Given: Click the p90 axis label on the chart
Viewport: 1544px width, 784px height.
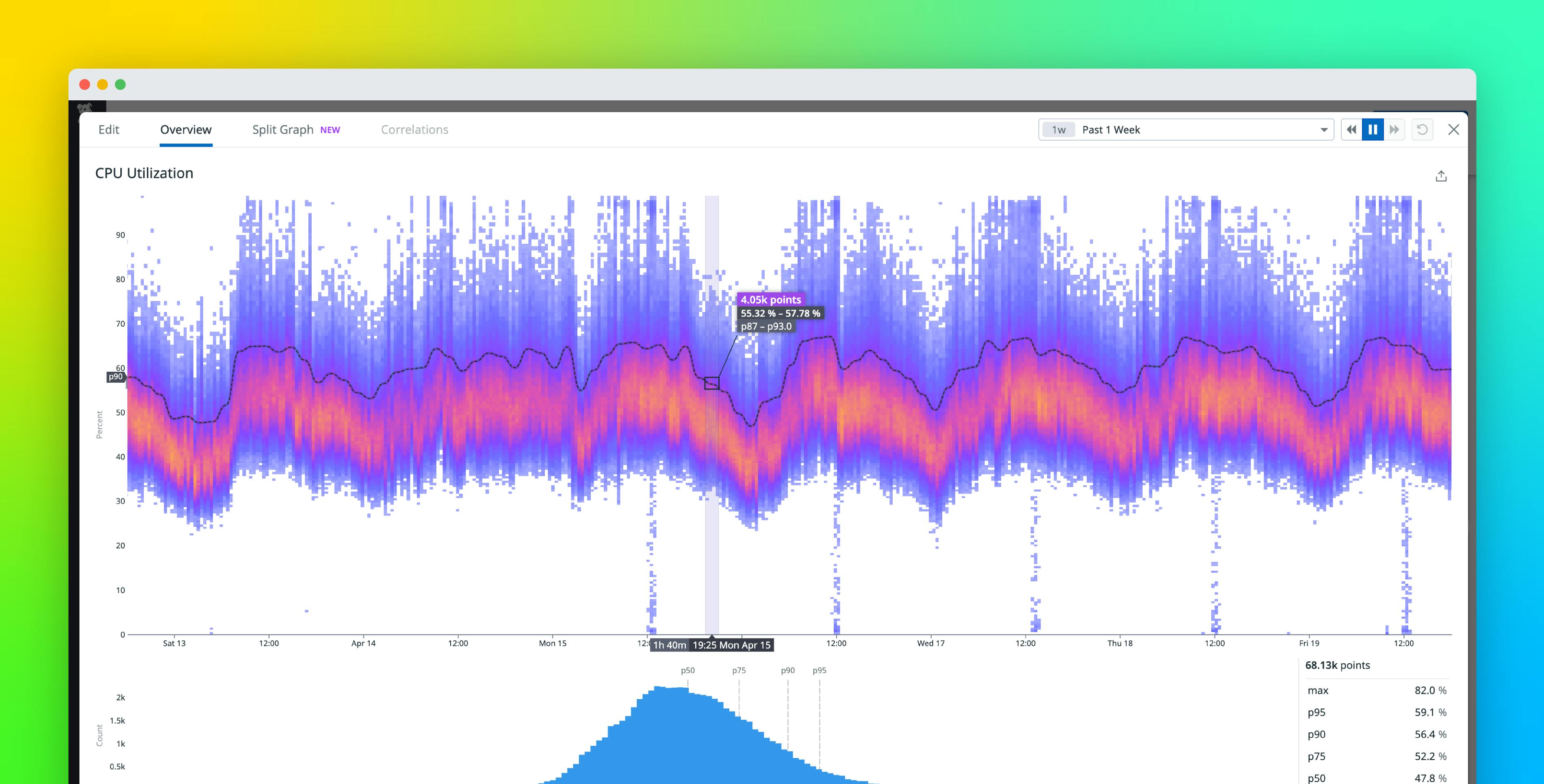Looking at the screenshot, I should pyautogui.click(x=115, y=377).
